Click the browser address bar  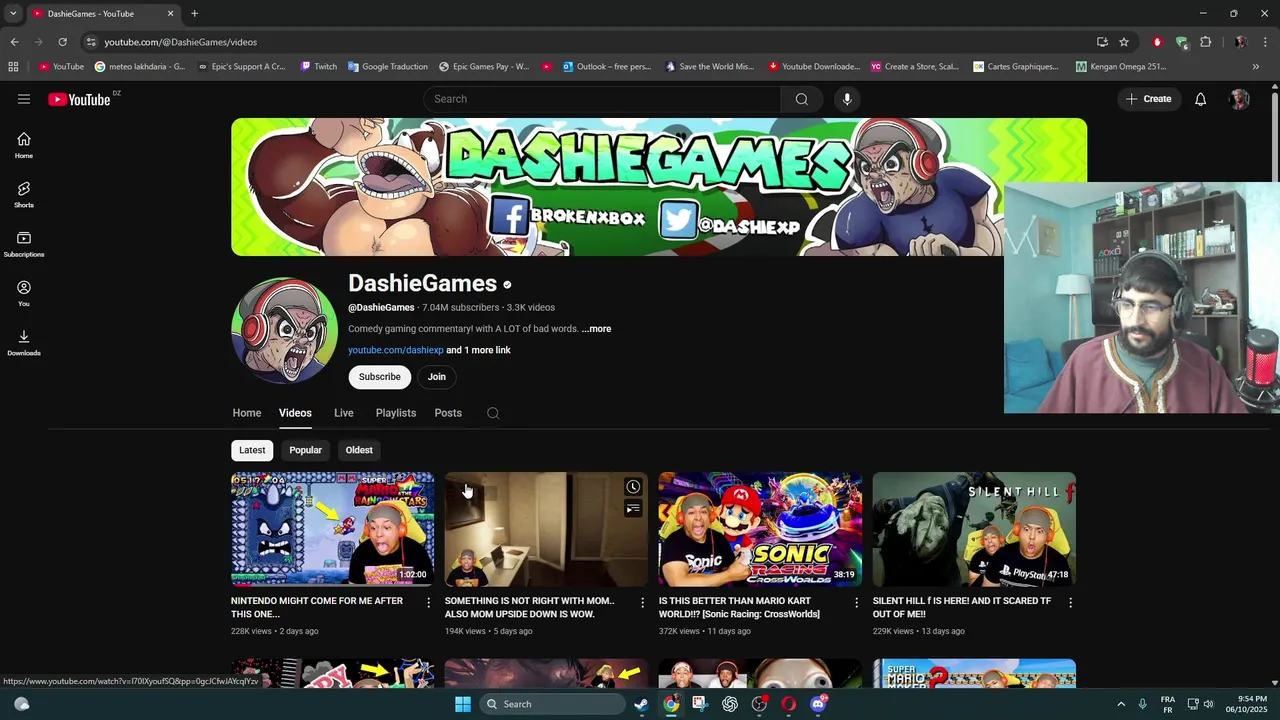pyautogui.click(x=590, y=42)
